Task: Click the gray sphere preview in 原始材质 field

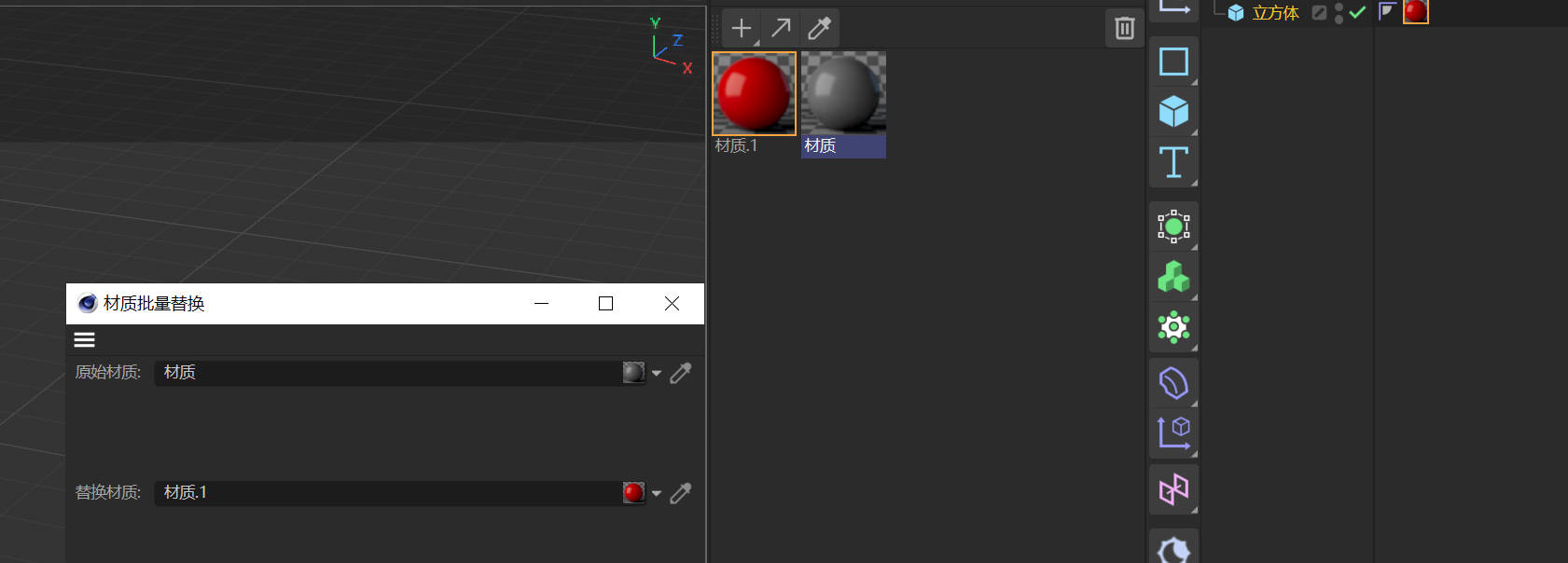Action: coord(633,373)
